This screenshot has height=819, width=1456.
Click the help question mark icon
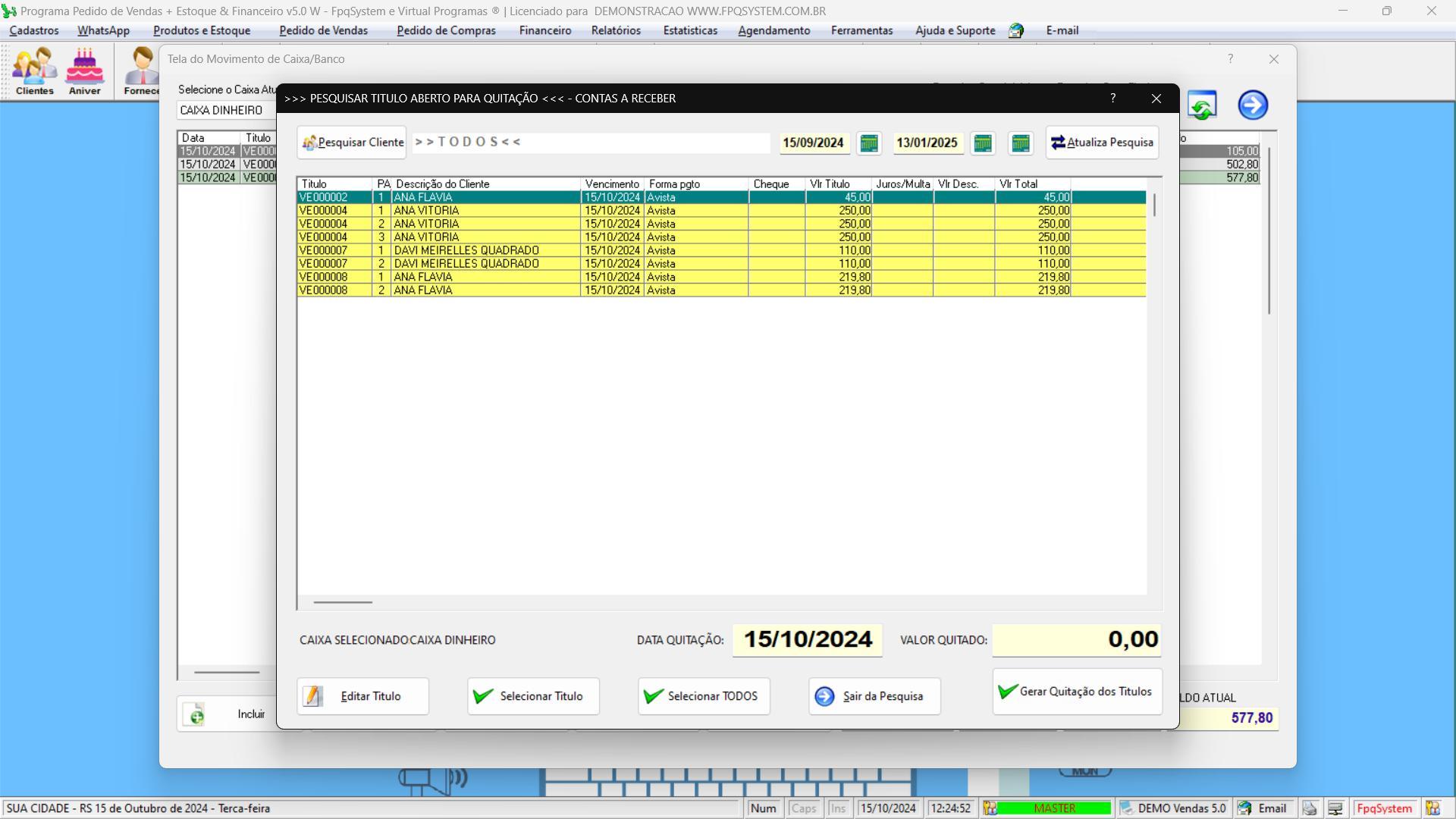(1112, 97)
